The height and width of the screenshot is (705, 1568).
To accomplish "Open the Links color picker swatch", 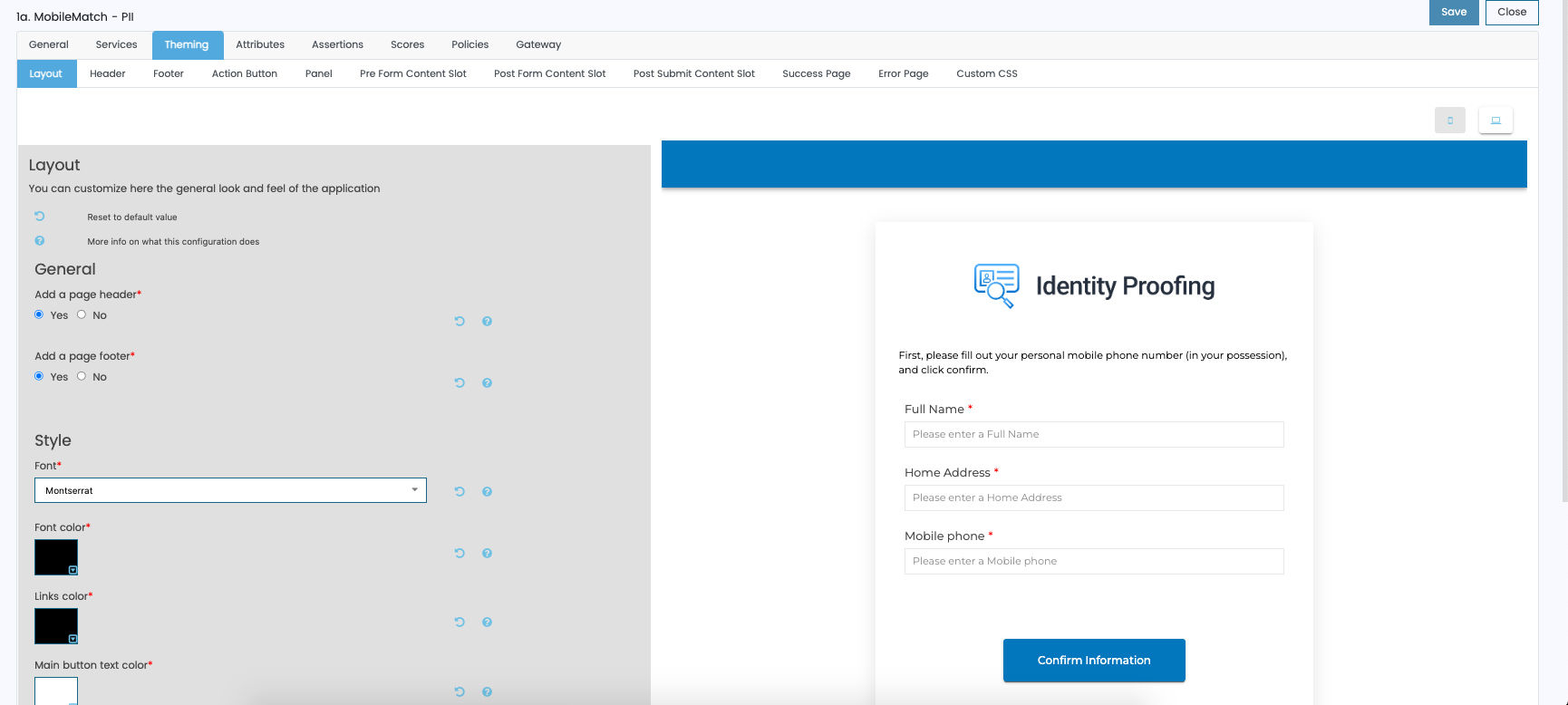I will coord(56,626).
